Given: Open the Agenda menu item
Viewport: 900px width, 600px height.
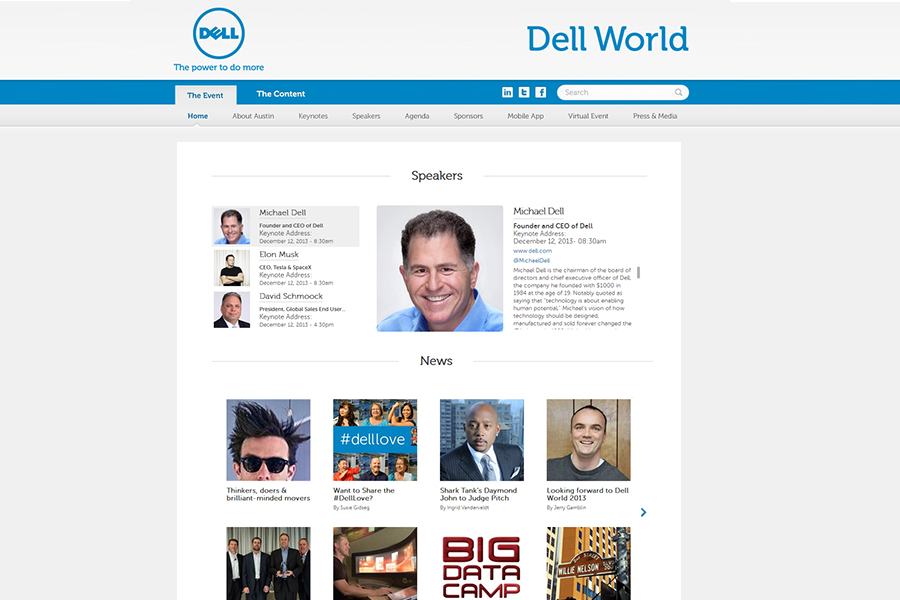Looking at the screenshot, I should pyautogui.click(x=417, y=116).
